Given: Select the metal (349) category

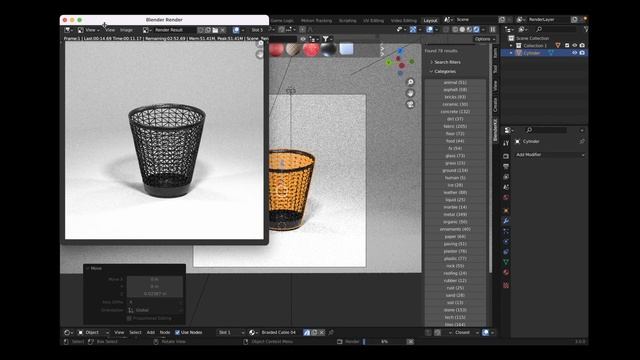Looking at the screenshot, I should click(x=455, y=214).
